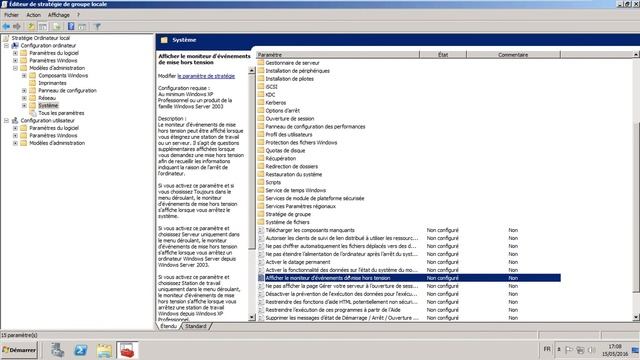Click the Filter funnel toolbar icon
This screenshot has width=640, height=360.
[98, 27]
